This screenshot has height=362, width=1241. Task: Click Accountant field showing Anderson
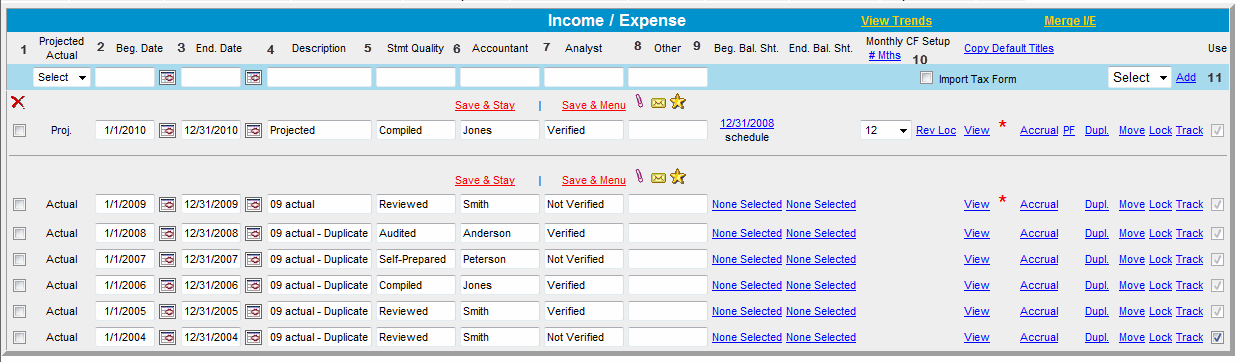(499, 233)
